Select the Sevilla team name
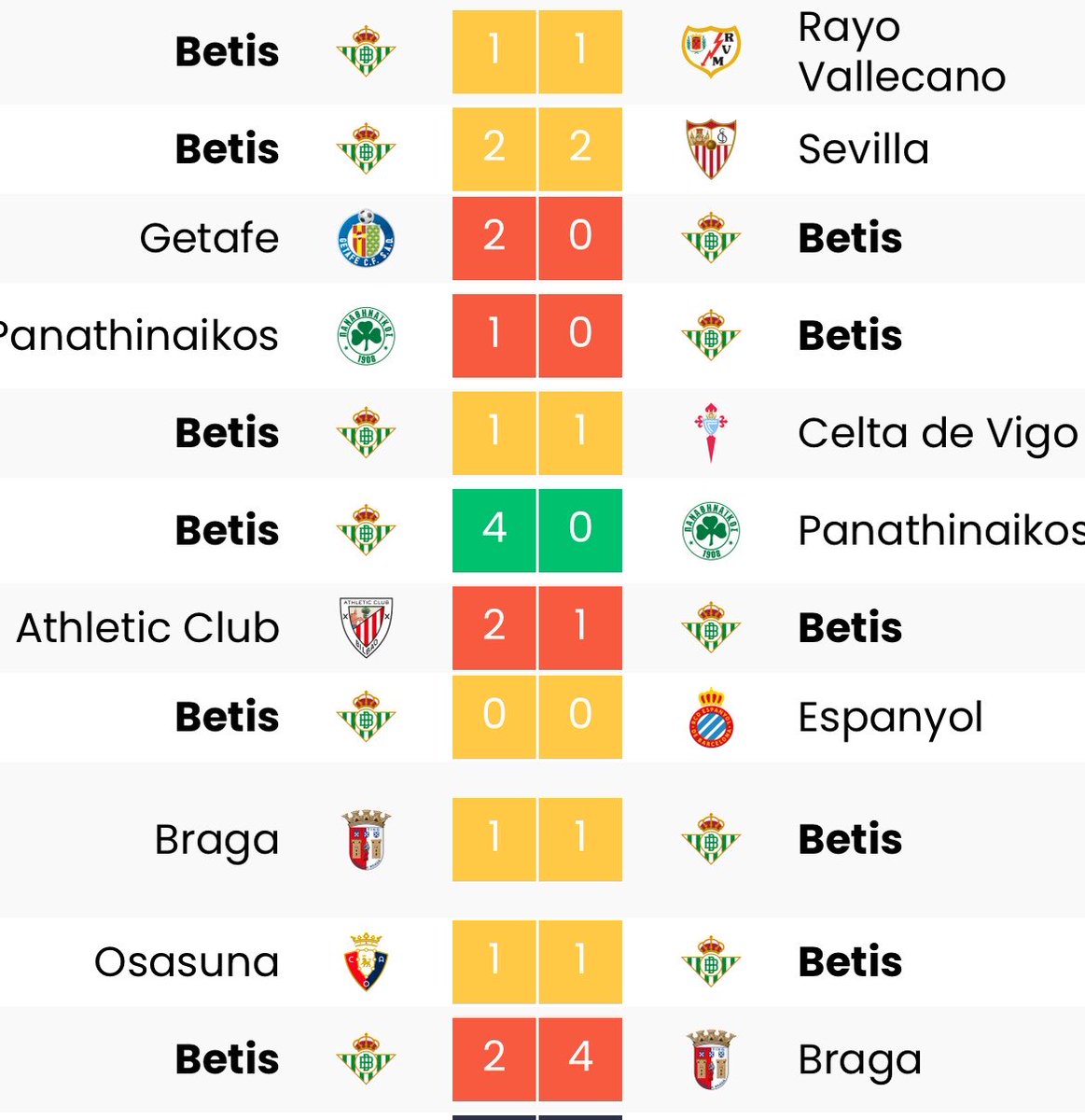This screenshot has height=1120, width=1085. (864, 148)
